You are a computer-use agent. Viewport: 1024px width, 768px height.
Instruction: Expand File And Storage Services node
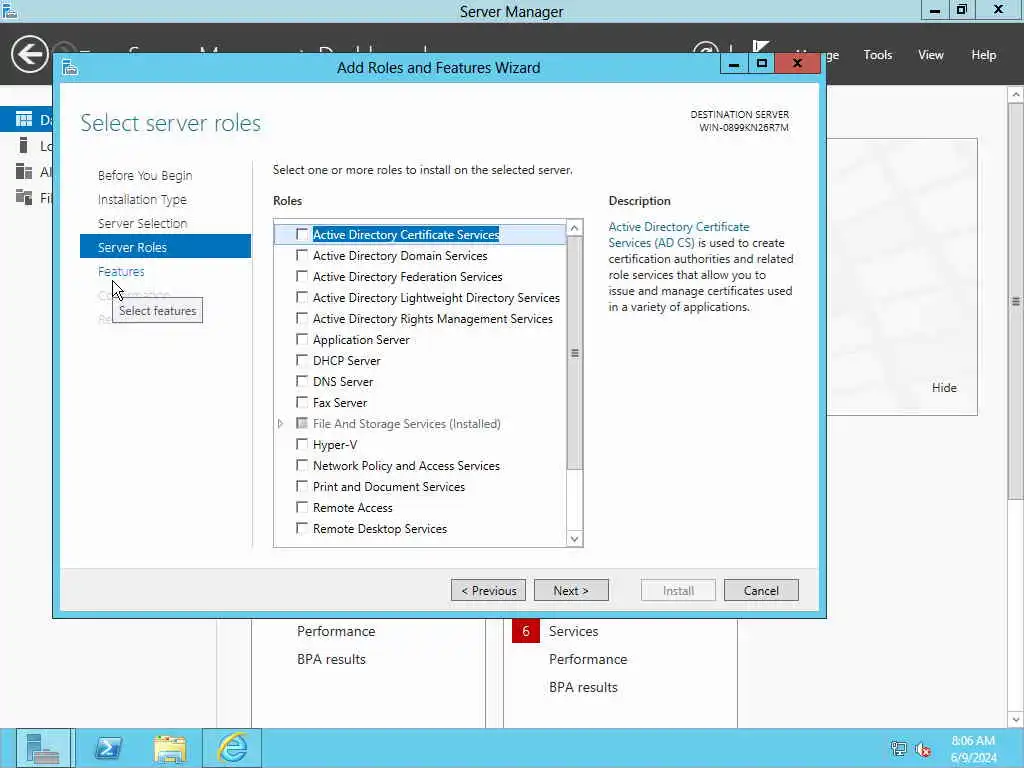coord(281,423)
